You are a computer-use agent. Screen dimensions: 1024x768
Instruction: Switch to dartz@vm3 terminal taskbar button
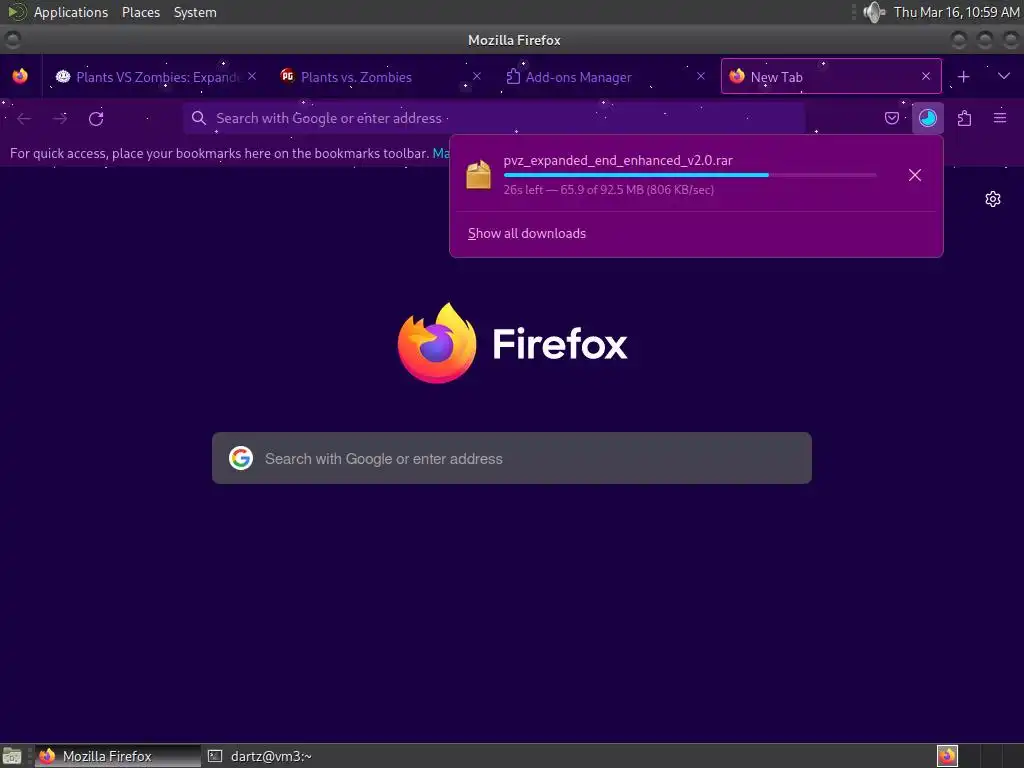coord(260,756)
